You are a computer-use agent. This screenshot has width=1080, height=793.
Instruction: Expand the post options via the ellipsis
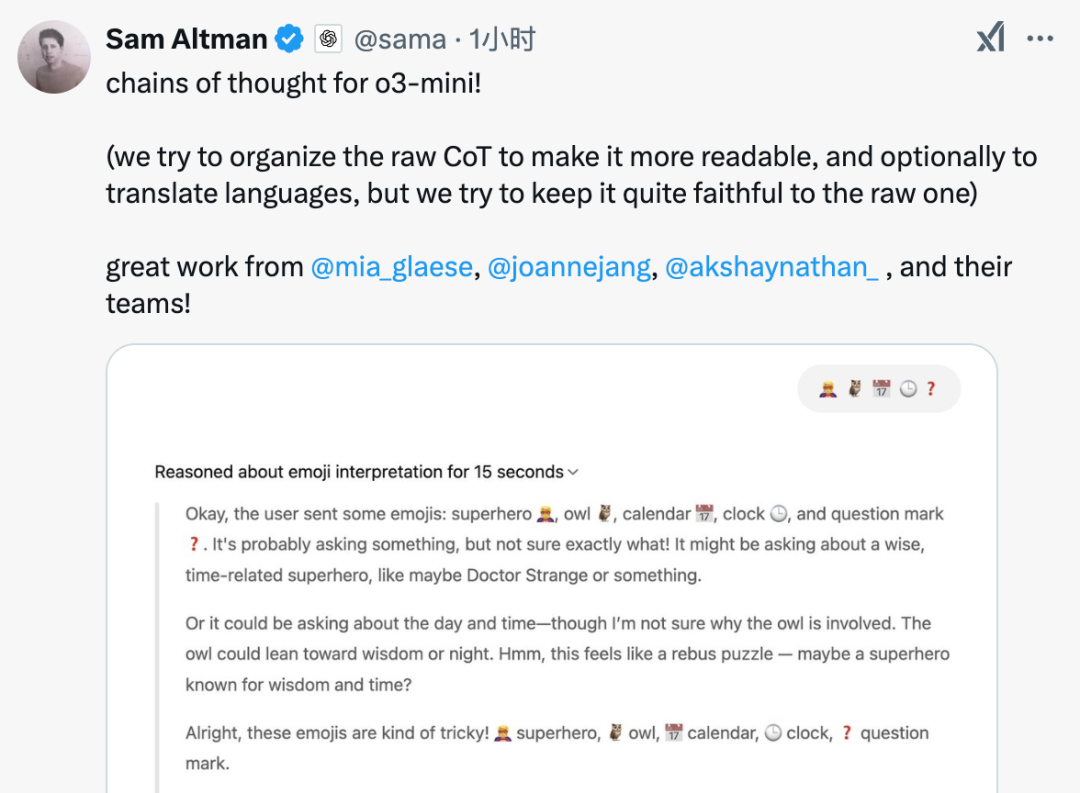tap(1041, 37)
